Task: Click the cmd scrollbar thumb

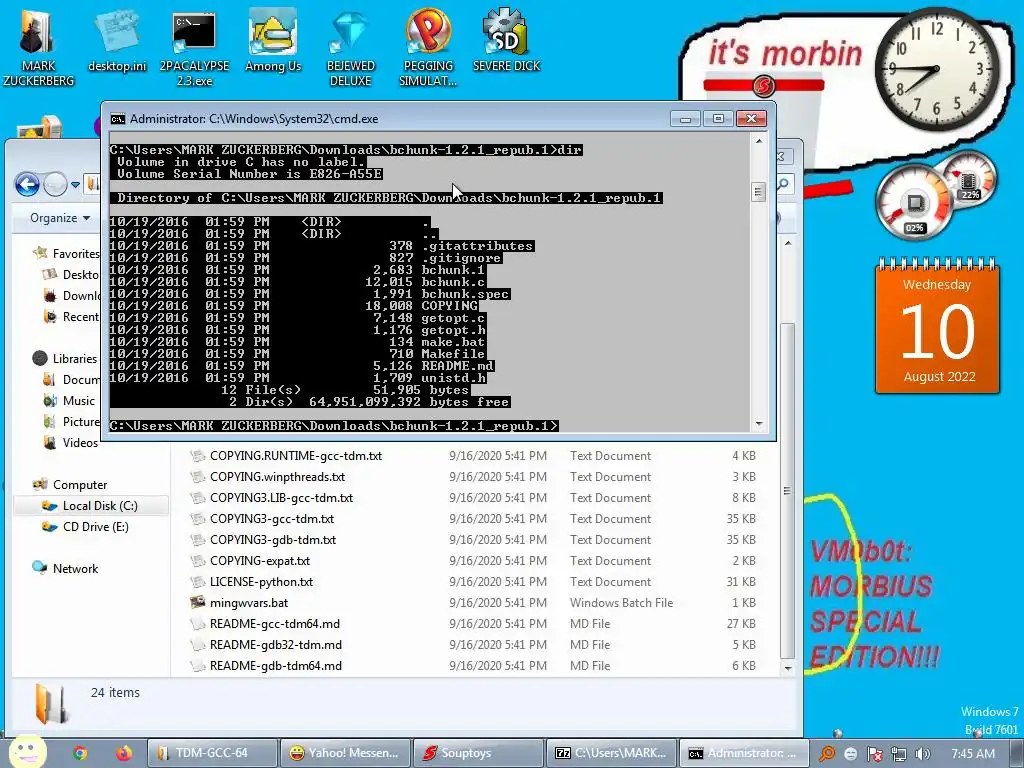Action: pos(758,192)
